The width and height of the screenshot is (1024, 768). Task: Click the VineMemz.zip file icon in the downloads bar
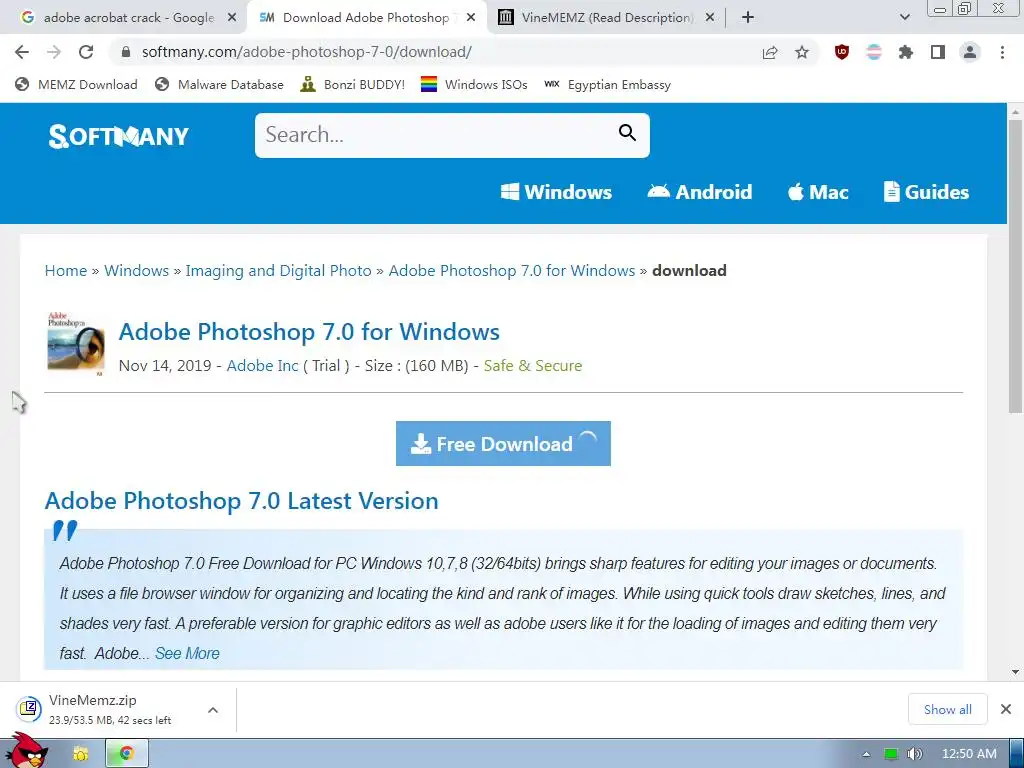pyautogui.click(x=29, y=709)
